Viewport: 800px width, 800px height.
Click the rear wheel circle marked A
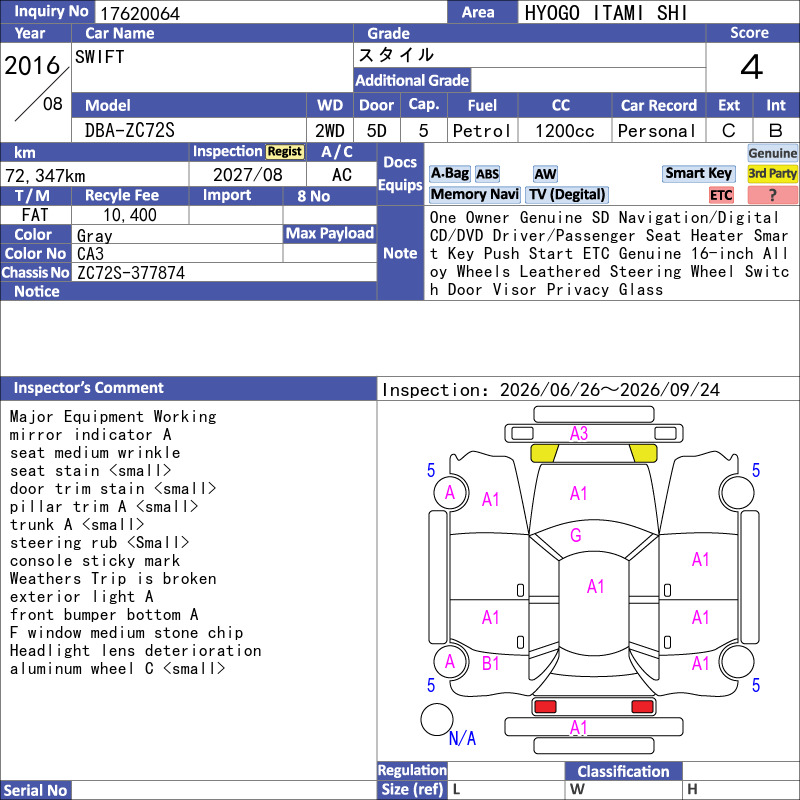point(451,662)
